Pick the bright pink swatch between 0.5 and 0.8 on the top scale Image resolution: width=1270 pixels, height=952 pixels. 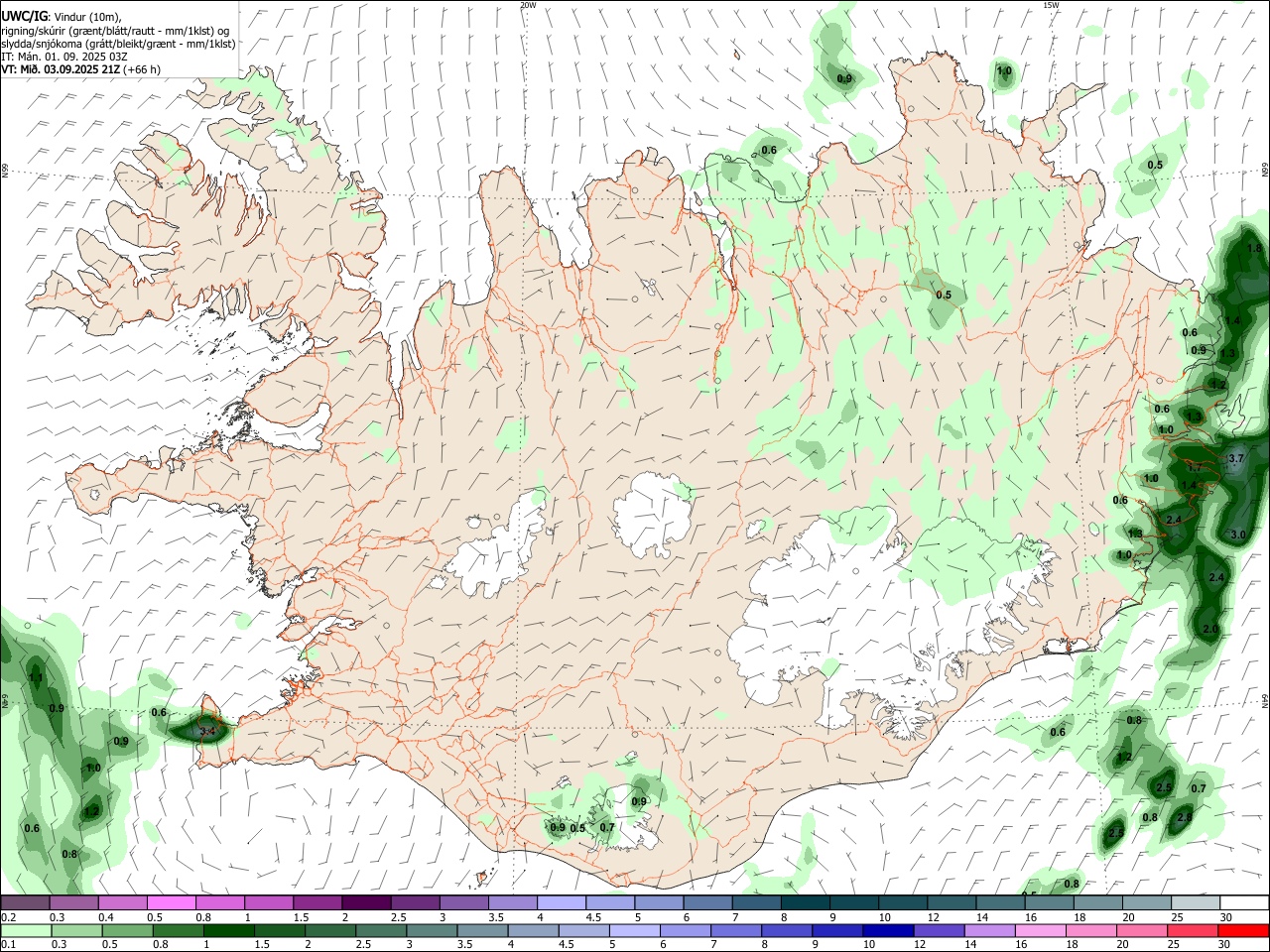[x=172, y=903]
